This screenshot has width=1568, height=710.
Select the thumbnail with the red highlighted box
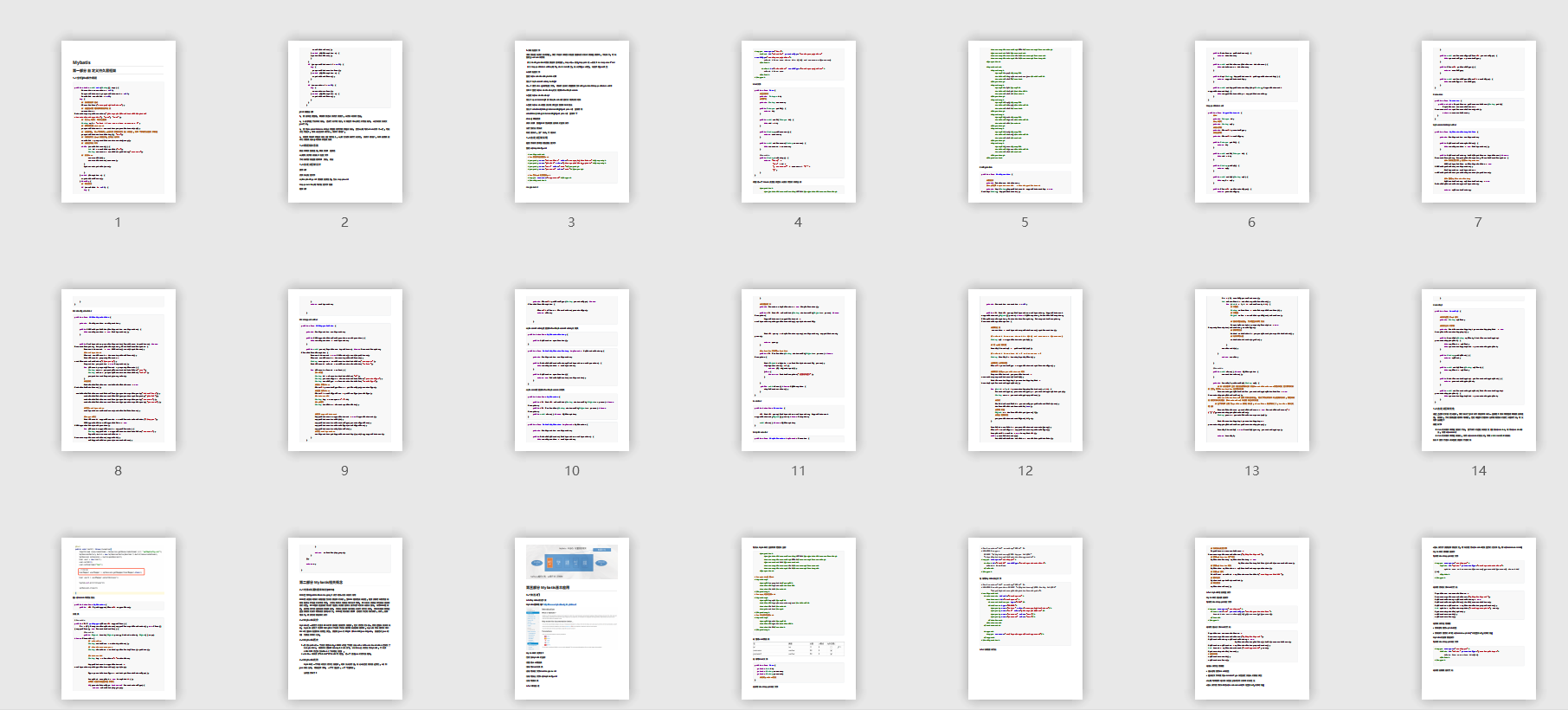point(119,618)
